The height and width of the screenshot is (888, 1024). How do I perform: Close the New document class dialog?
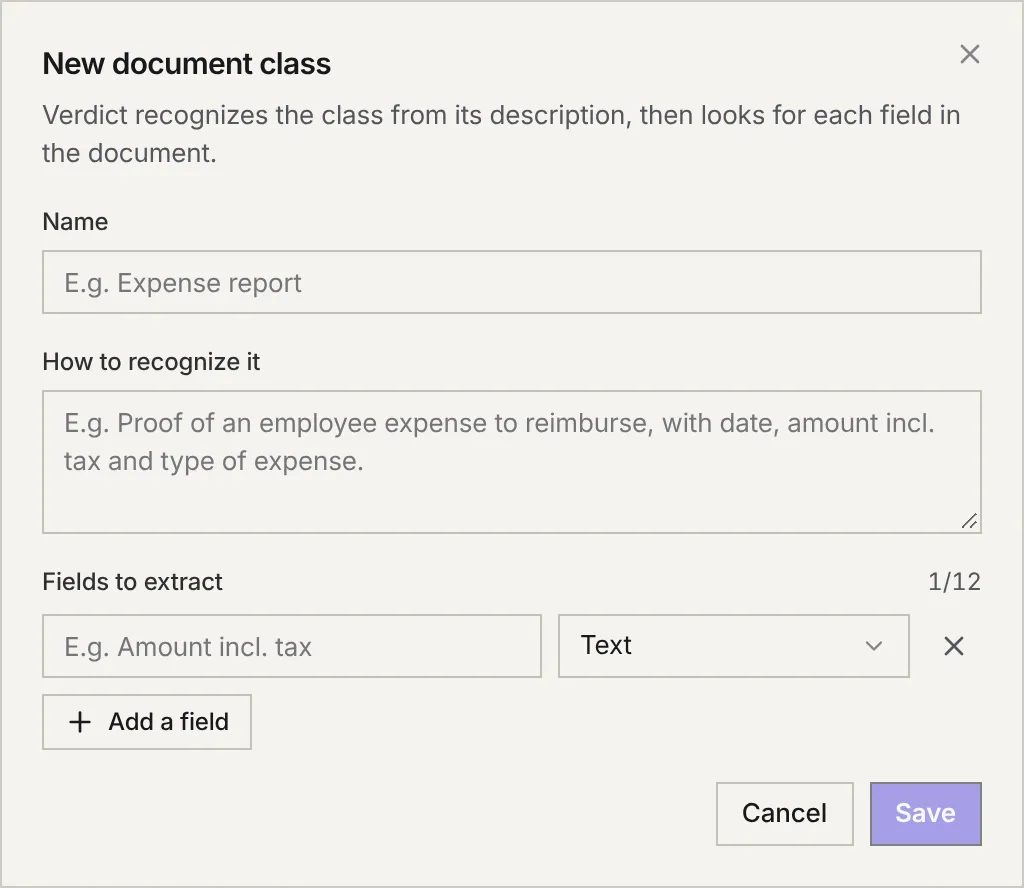point(969,54)
